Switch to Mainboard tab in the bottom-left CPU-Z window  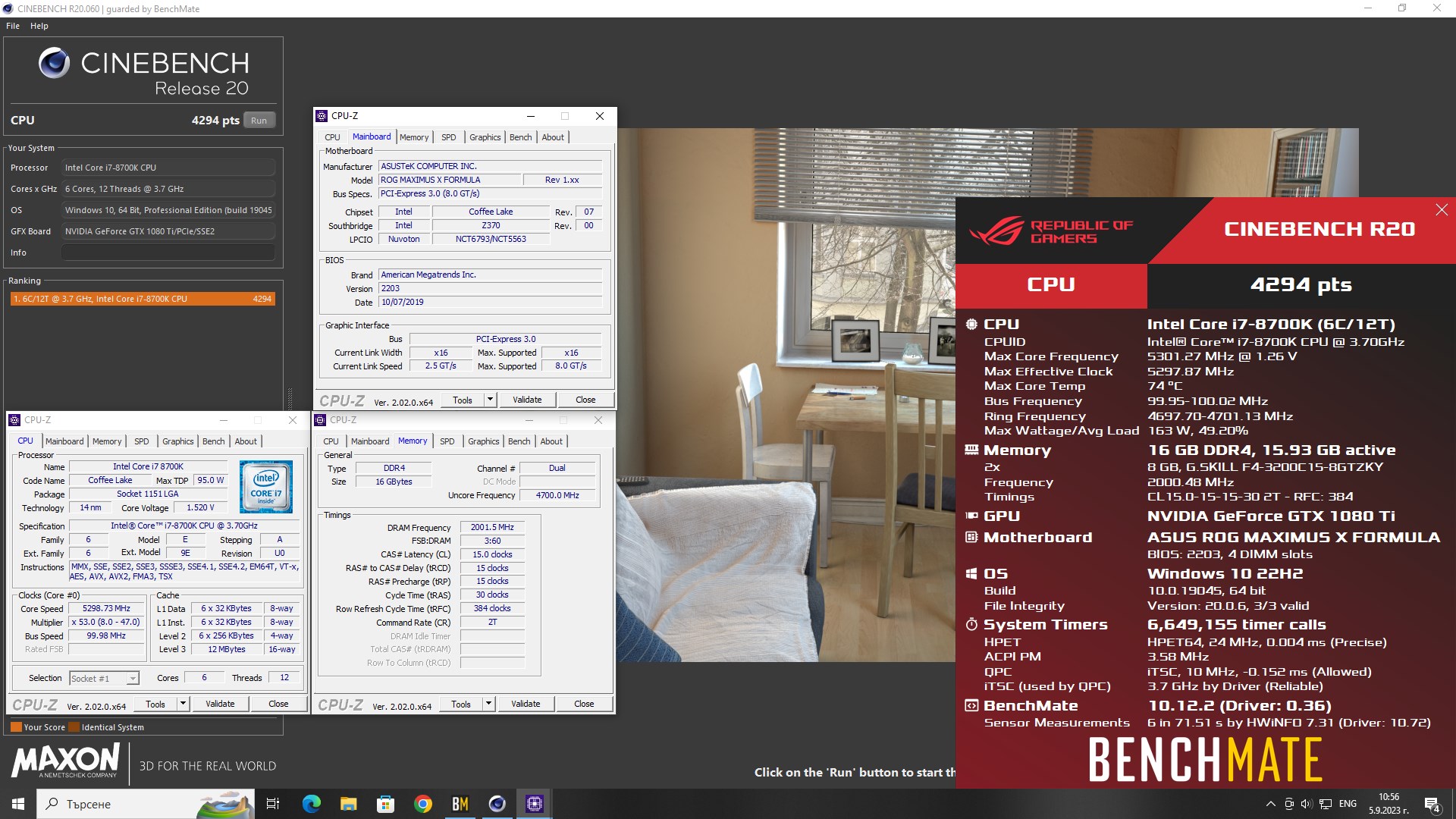click(x=64, y=441)
